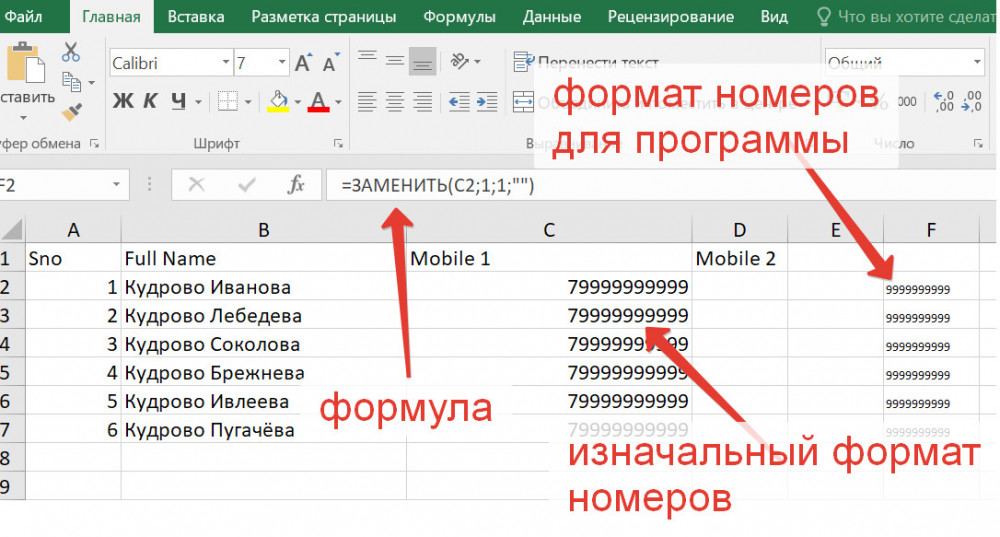The image size is (1000, 537).
Task: Align text left
Action: 367,101
